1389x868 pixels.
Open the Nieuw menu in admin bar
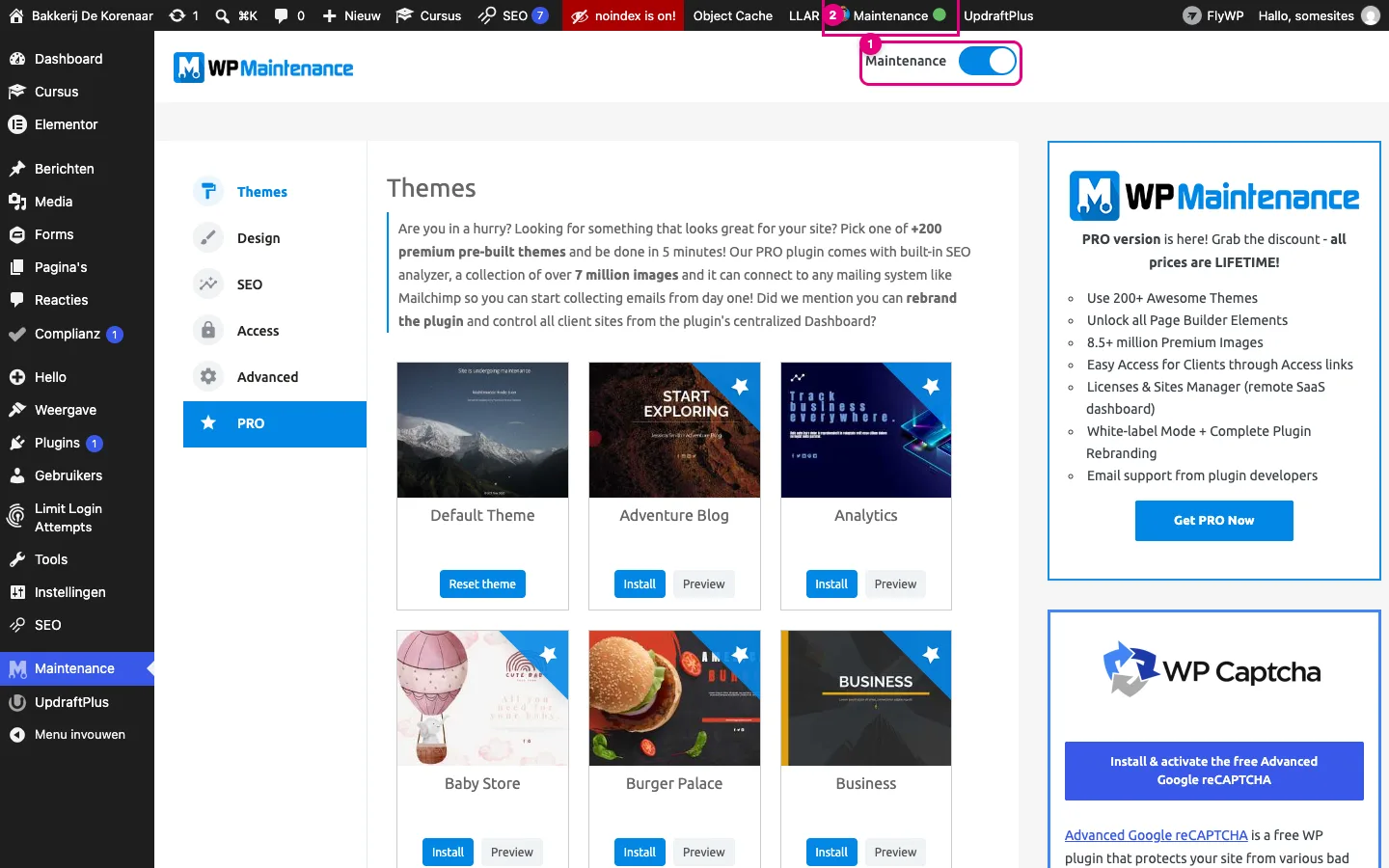point(351,15)
